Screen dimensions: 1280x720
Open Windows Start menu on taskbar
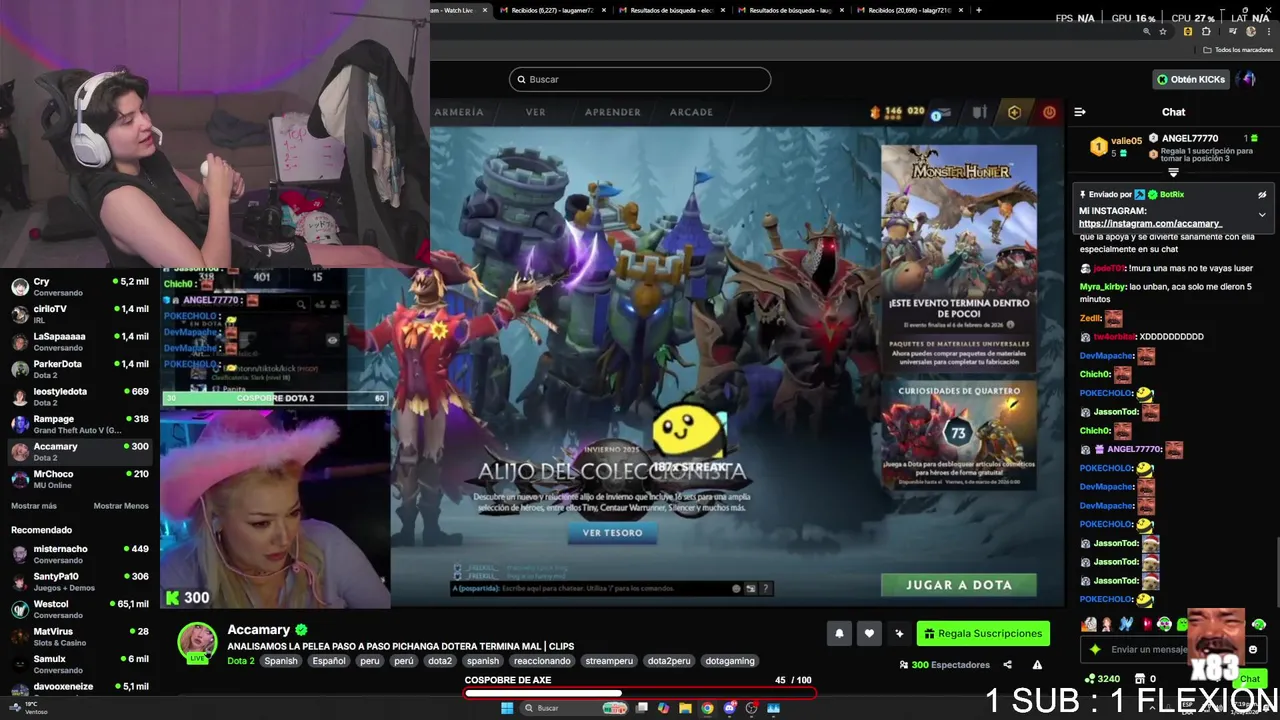[x=507, y=708]
